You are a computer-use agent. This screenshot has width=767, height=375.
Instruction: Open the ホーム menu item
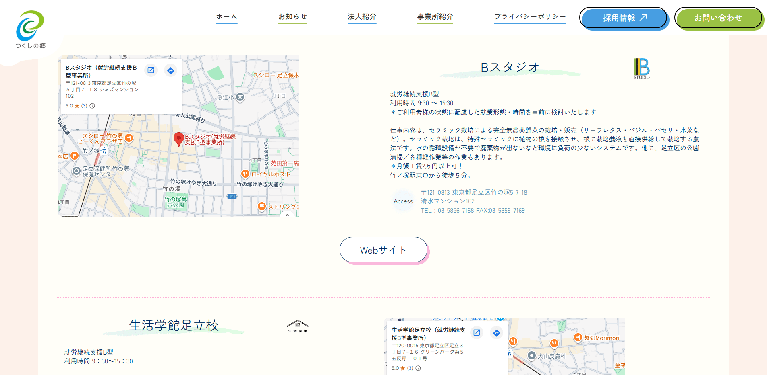tap(226, 17)
